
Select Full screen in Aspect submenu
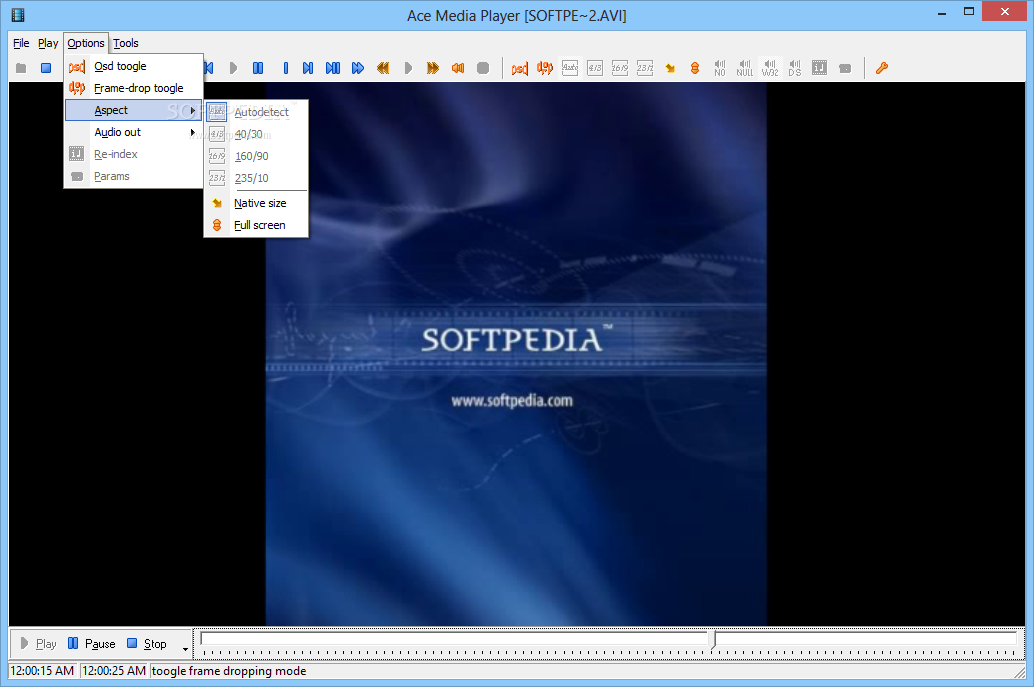coord(256,225)
